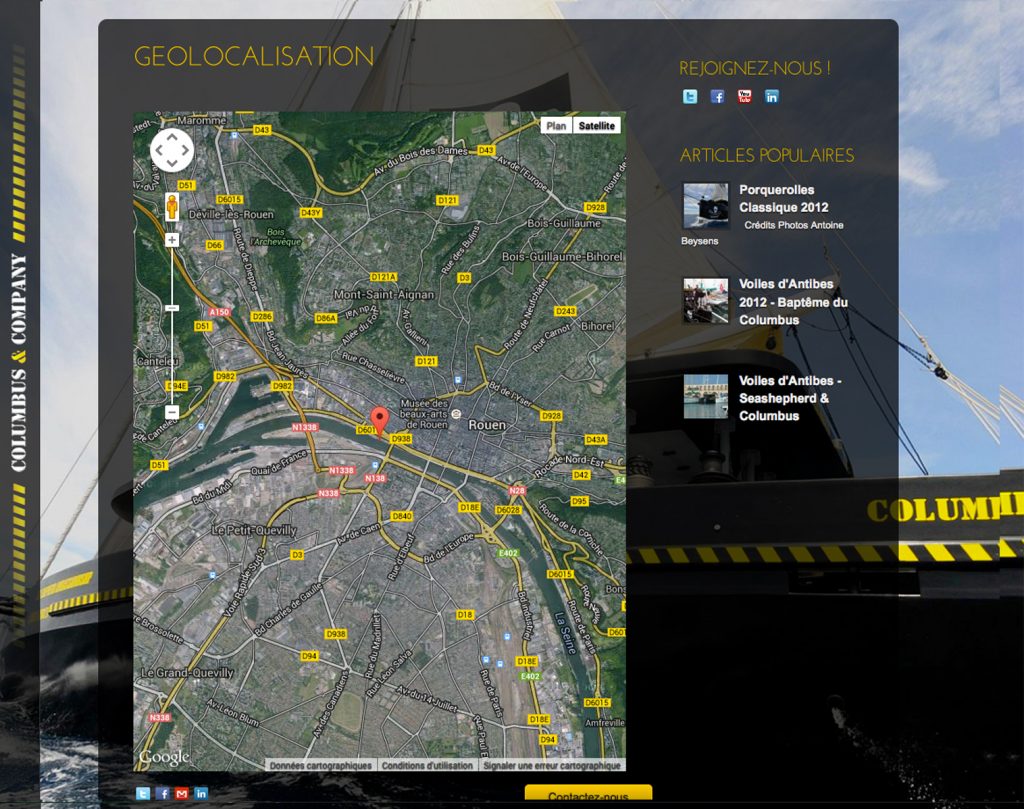Click the Le Grand-Quevilly label on map

pyautogui.click(x=187, y=673)
